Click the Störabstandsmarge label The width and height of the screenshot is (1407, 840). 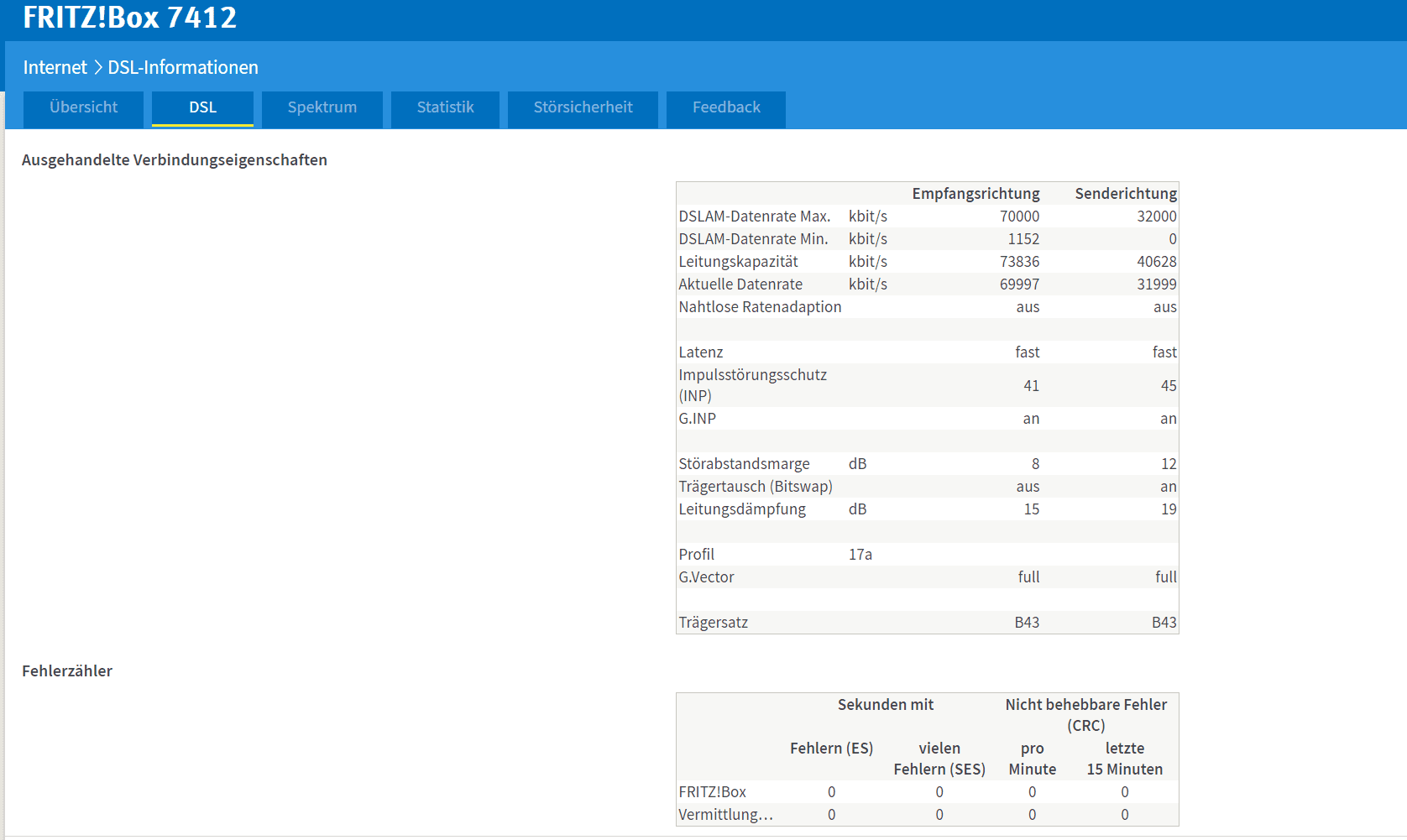click(744, 464)
